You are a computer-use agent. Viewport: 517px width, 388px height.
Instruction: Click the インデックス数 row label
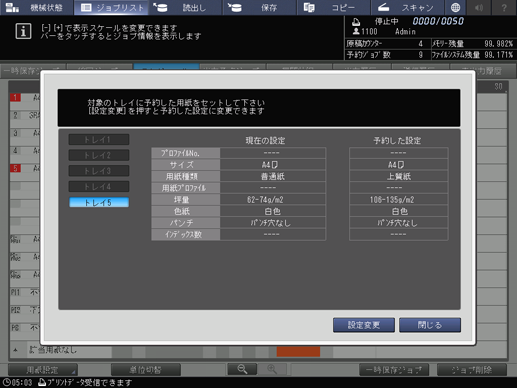tap(186, 234)
